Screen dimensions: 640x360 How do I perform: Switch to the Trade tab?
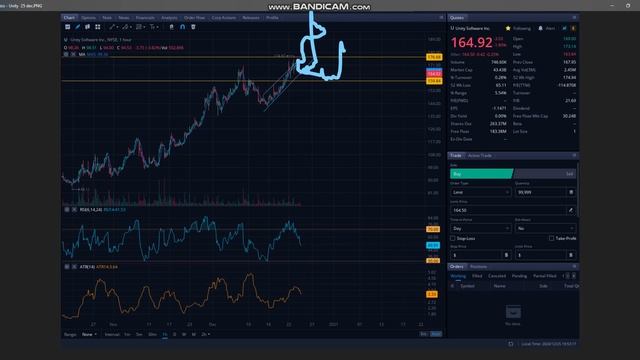tap(456, 156)
